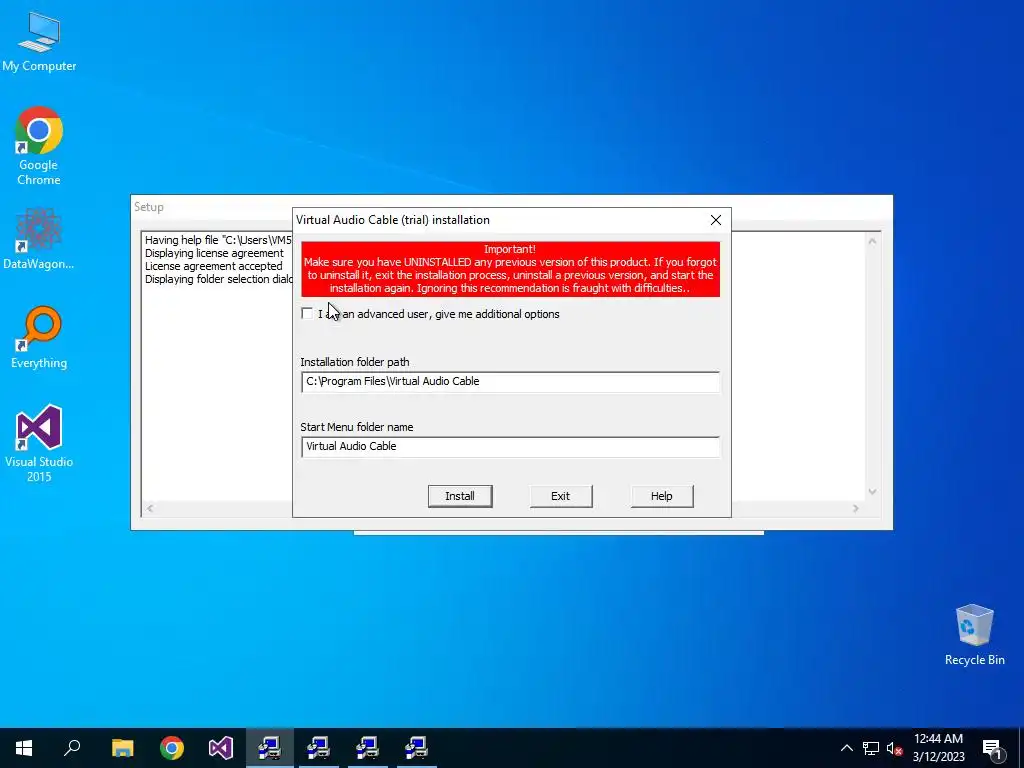
Task: Open the Windows Start menu
Action: pos(24,748)
